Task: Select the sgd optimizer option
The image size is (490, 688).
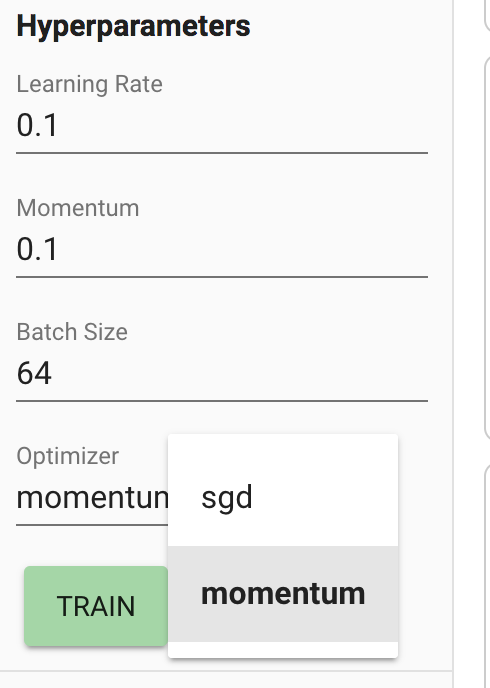Action: [x=283, y=498]
